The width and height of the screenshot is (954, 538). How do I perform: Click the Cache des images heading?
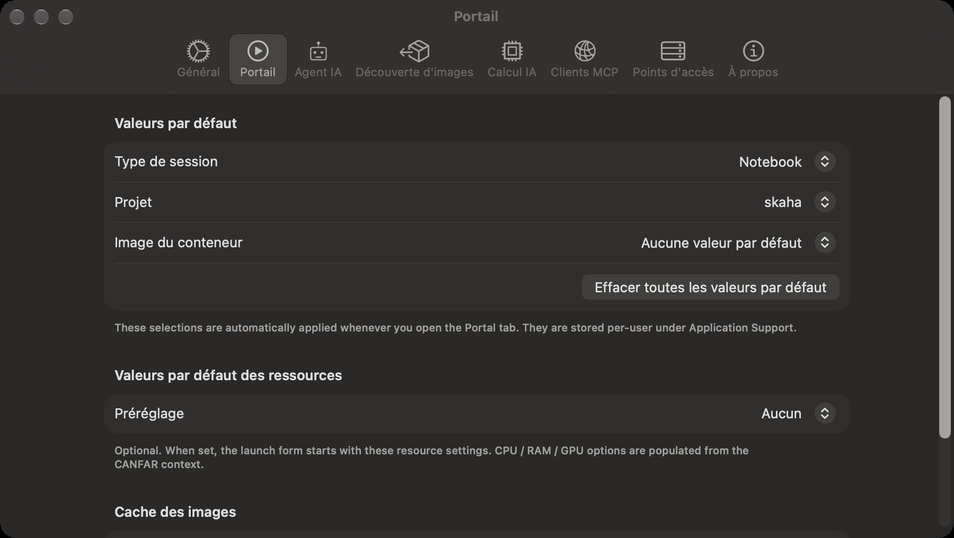pos(175,512)
